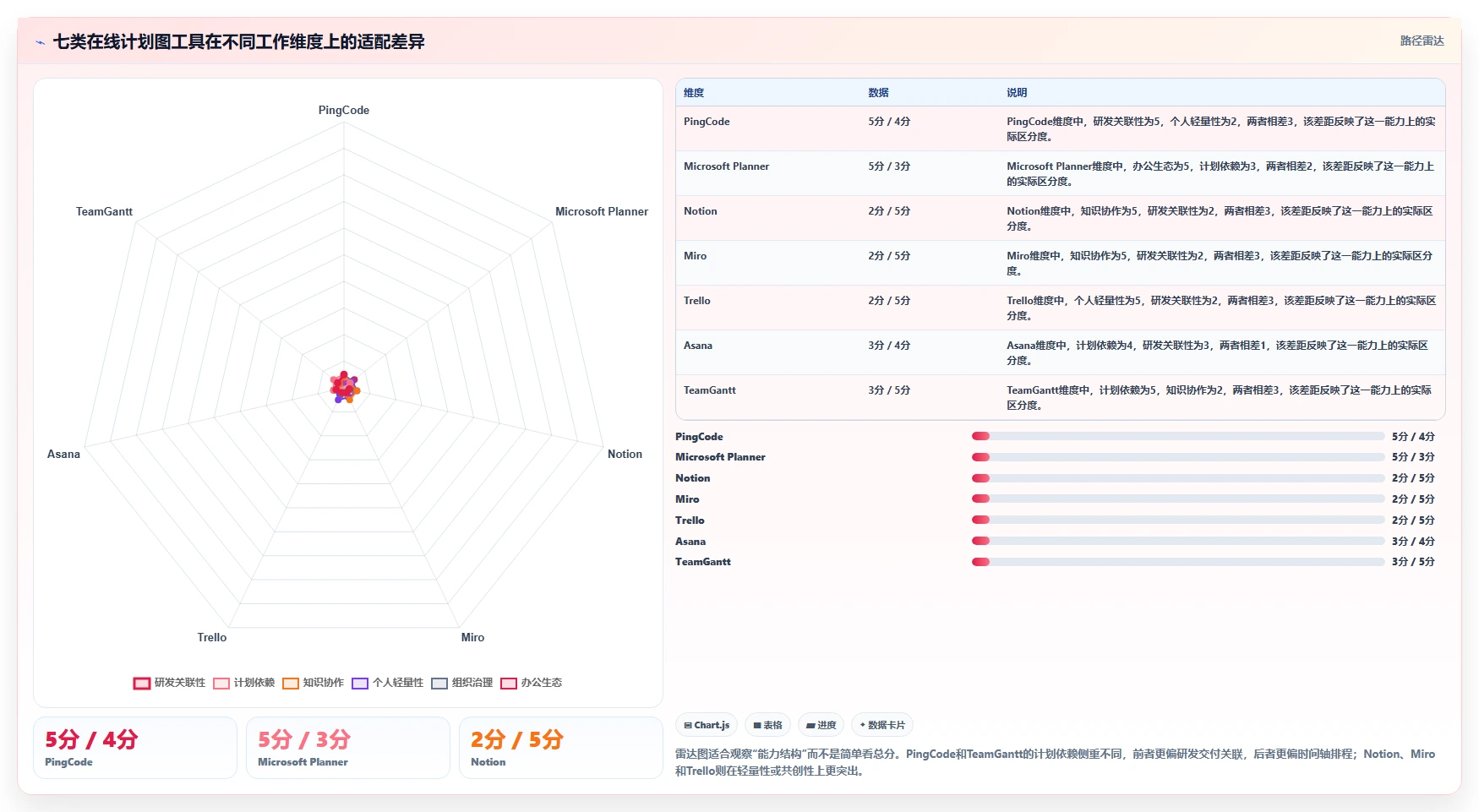1479x812 pixels.
Task: Toggle the 知识协作 legend series
Action: (314, 683)
